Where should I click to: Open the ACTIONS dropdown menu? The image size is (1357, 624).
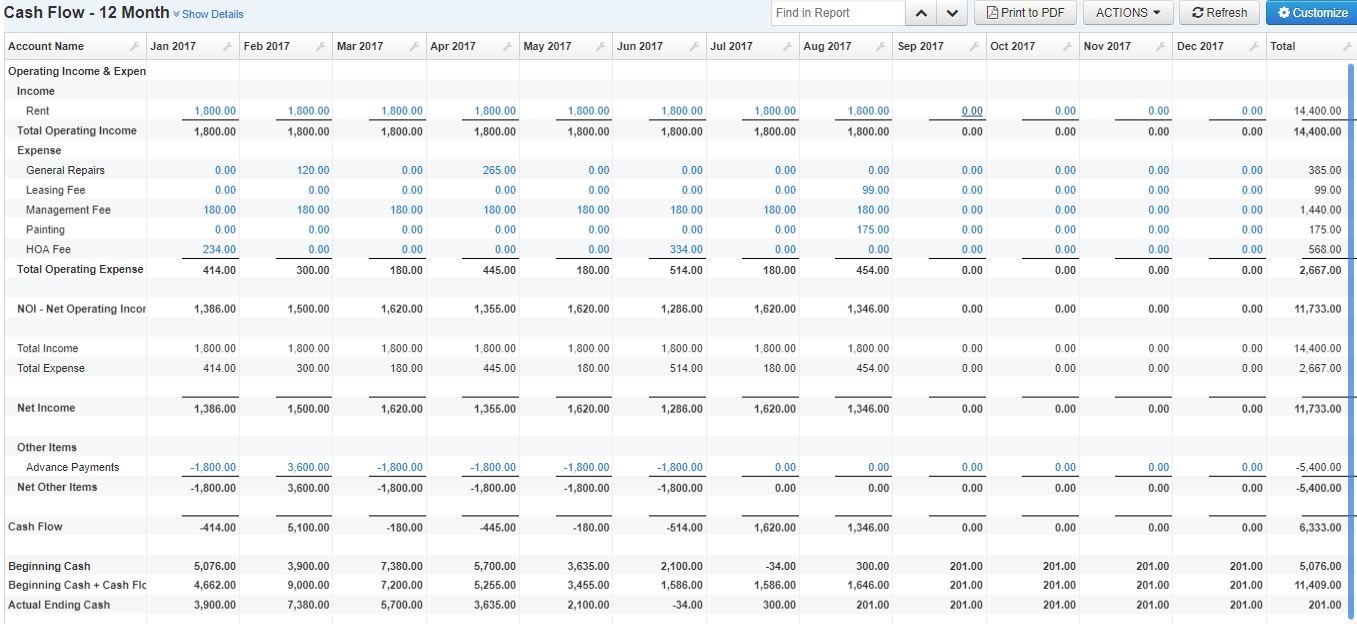(x=1128, y=13)
